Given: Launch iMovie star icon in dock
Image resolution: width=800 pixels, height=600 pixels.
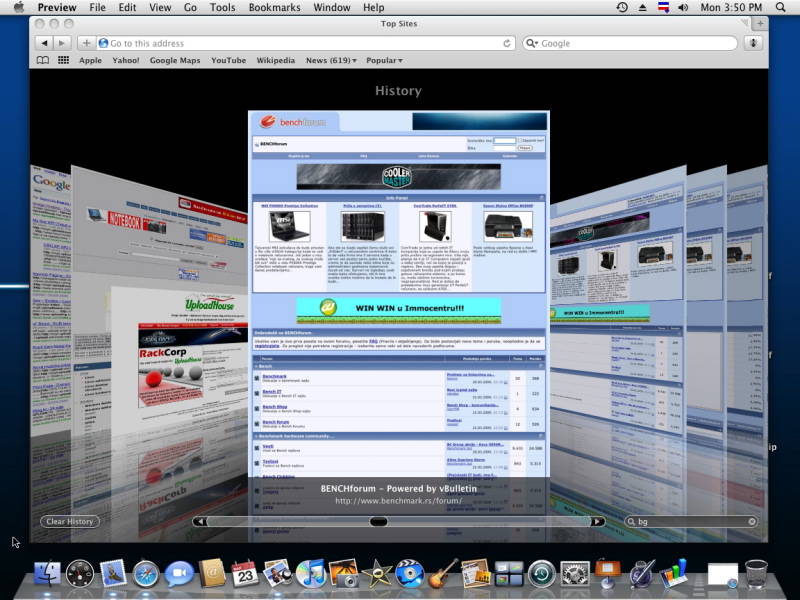Looking at the screenshot, I should click(377, 573).
